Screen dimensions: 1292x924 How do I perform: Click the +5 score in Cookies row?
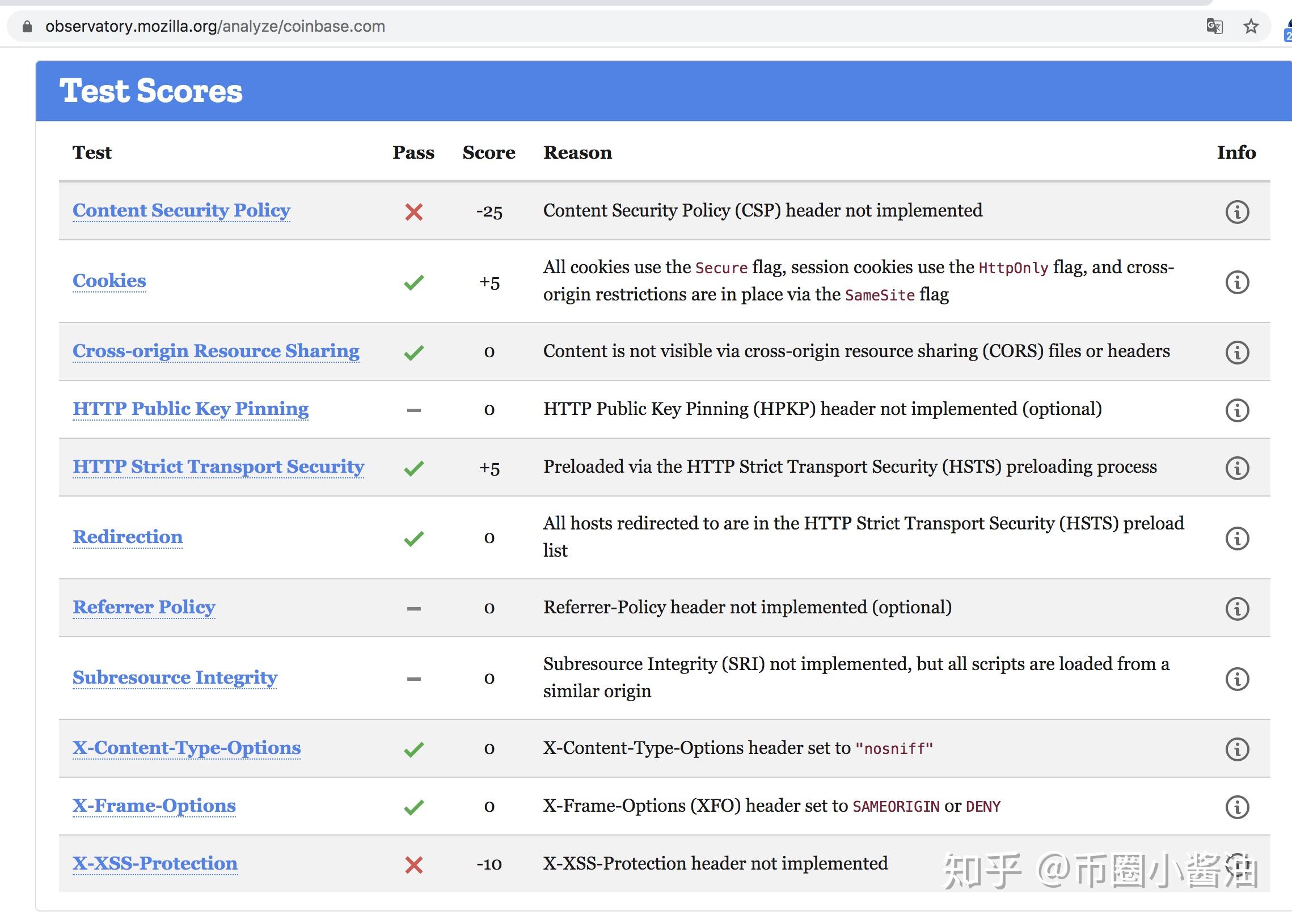(x=489, y=282)
